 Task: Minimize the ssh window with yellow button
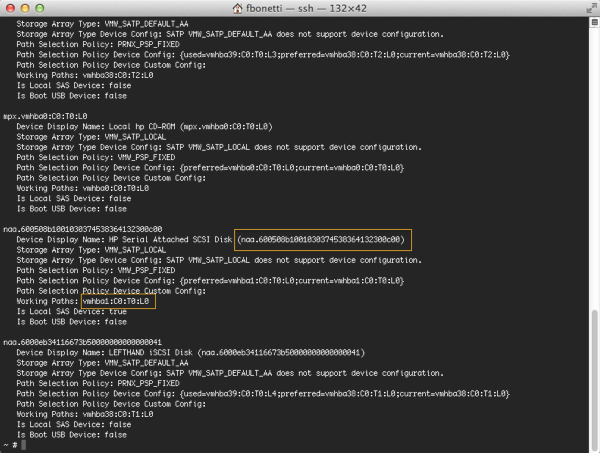(x=25, y=8)
